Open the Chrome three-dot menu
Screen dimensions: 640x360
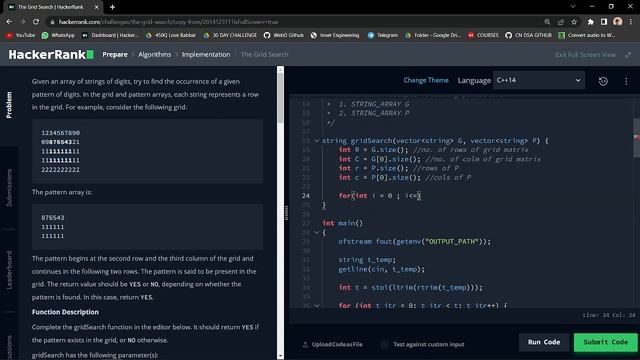point(631,22)
